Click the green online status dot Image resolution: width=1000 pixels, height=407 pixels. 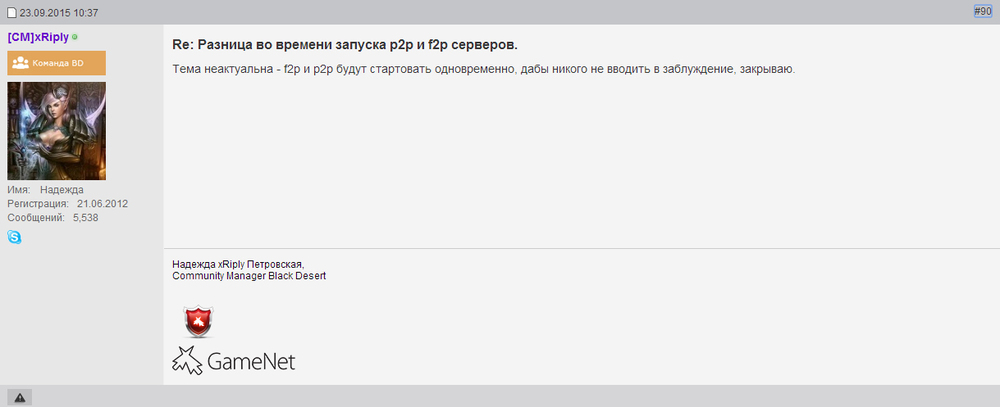tap(75, 37)
